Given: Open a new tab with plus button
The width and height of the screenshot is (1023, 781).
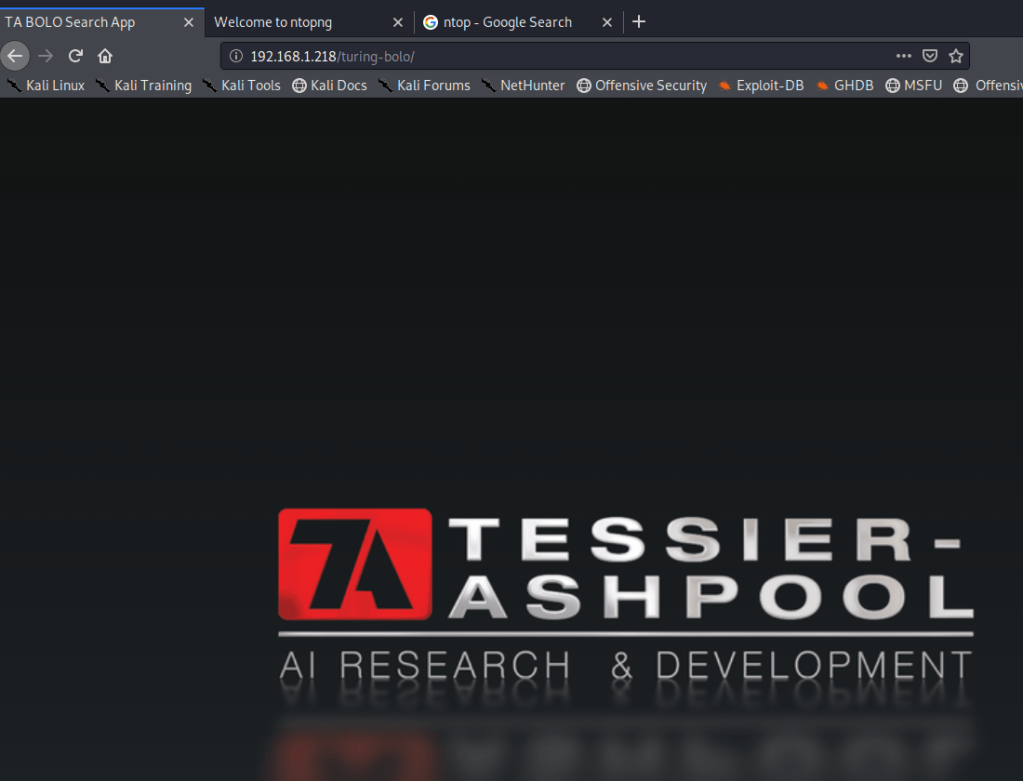Looking at the screenshot, I should pos(639,22).
